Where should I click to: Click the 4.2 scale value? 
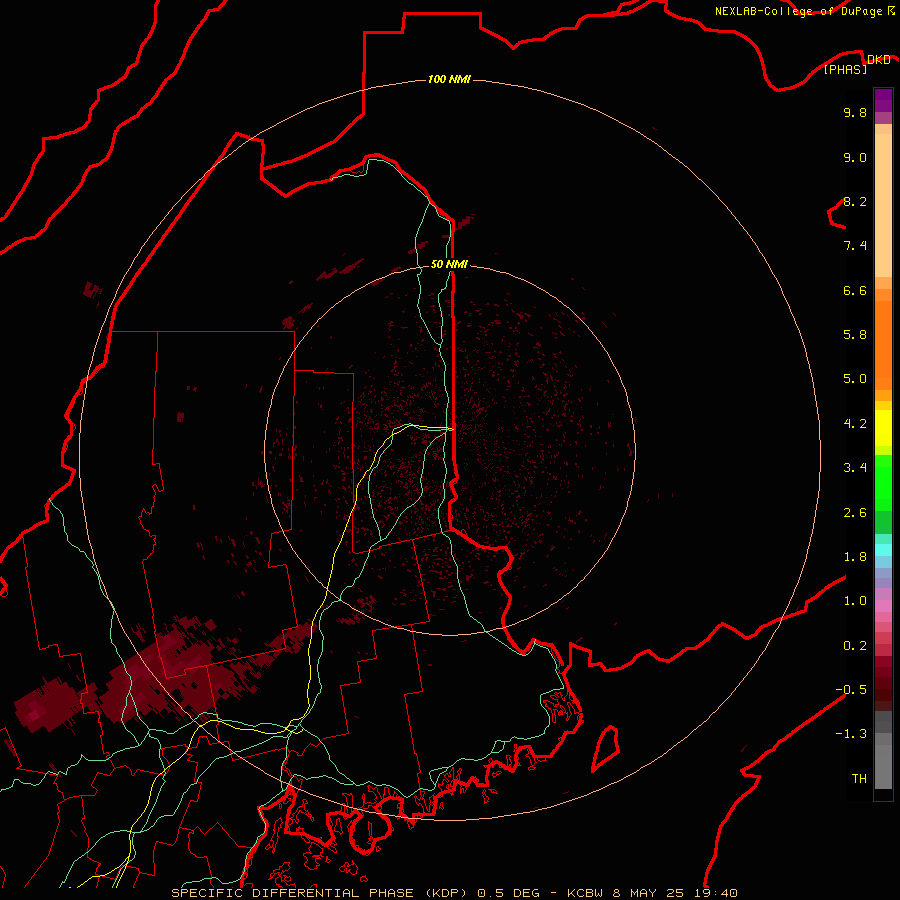(x=855, y=424)
